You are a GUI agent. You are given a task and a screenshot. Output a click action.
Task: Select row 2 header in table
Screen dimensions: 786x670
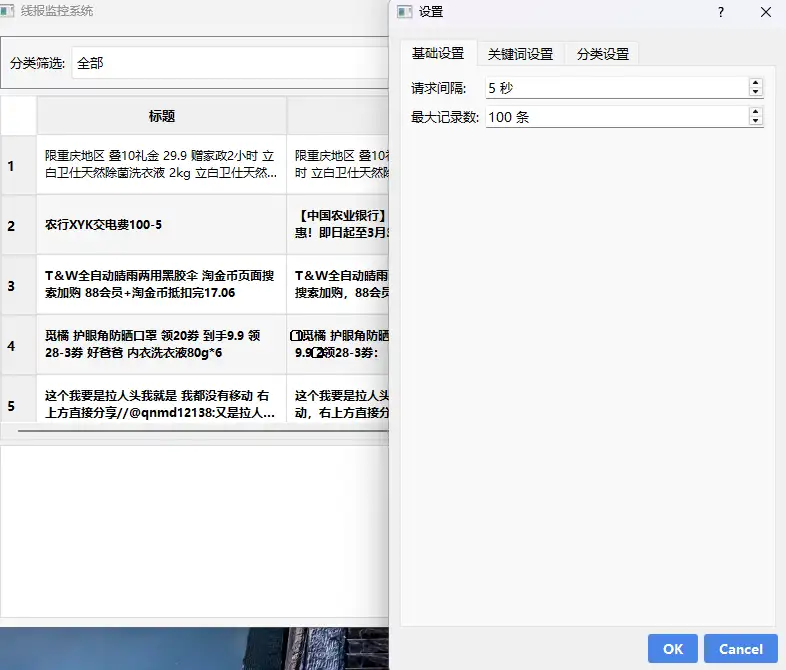(18, 225)
